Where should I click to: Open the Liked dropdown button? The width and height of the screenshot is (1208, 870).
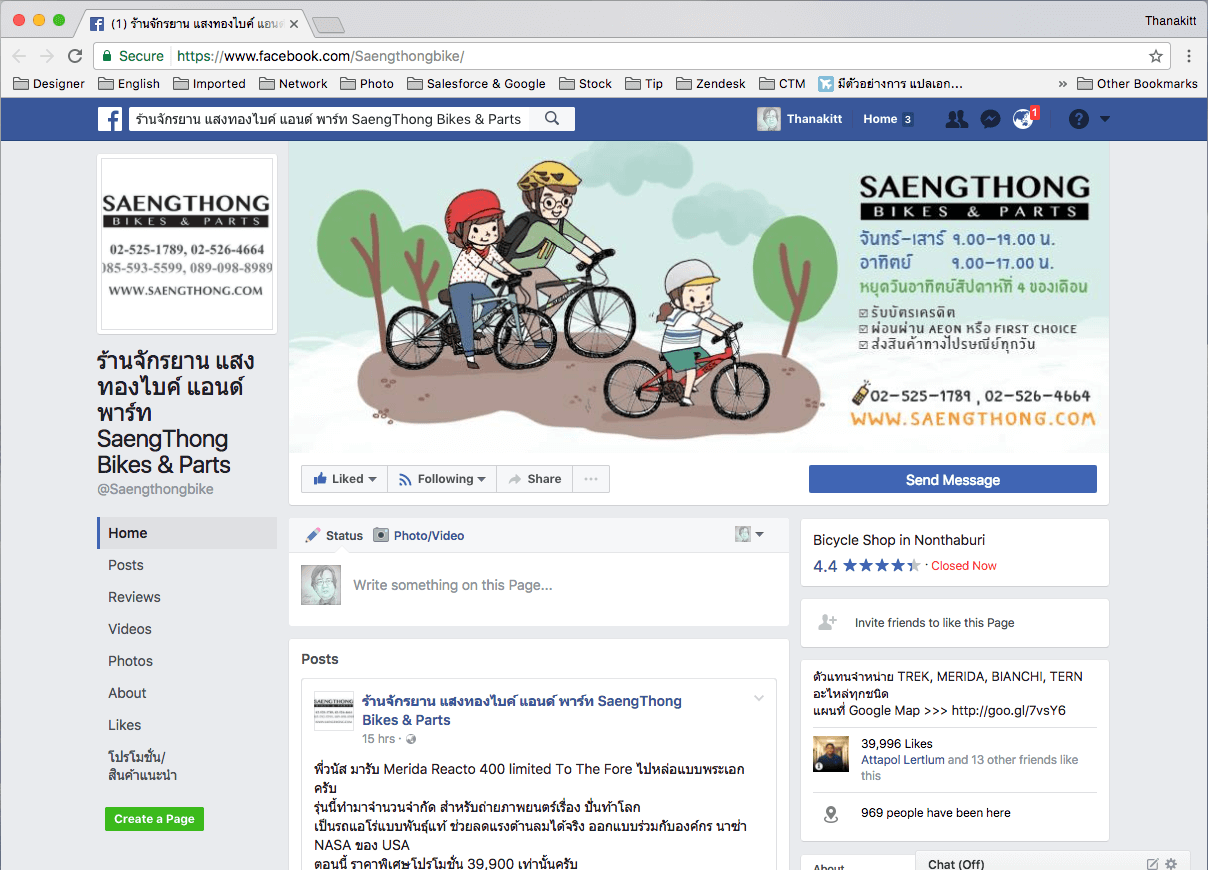click(345, 479)
